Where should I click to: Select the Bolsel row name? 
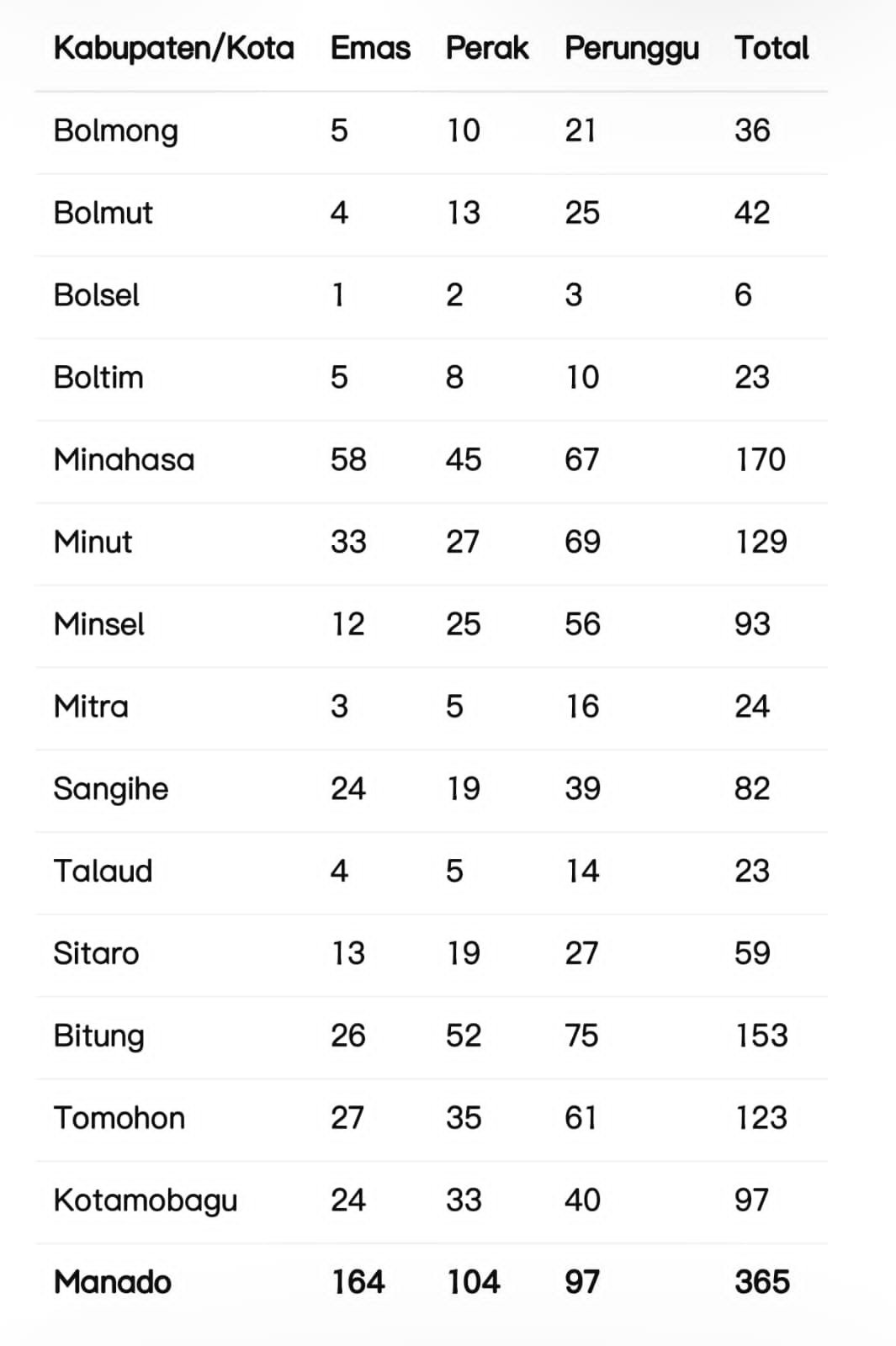pyautogui.click(x=97, y=295)
